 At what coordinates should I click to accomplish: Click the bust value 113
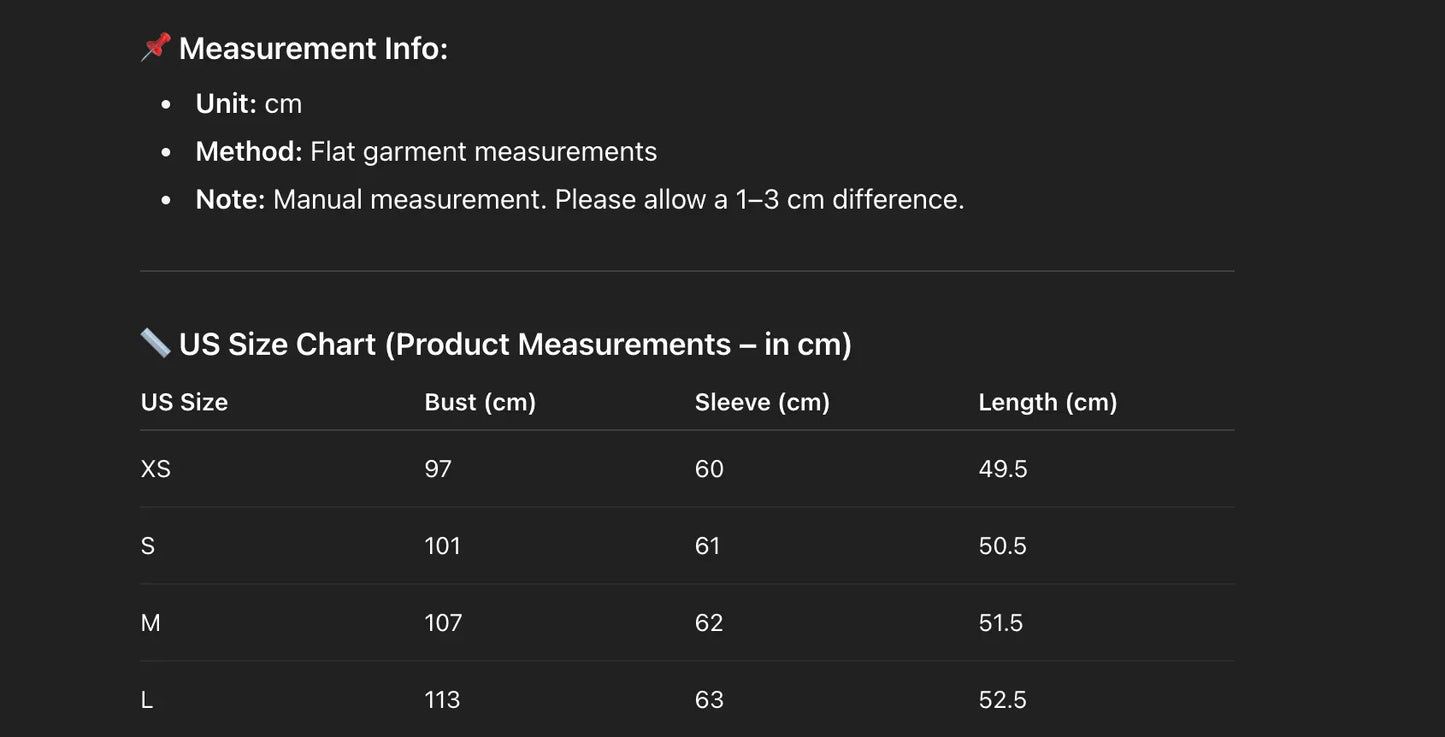pos(442,700)
